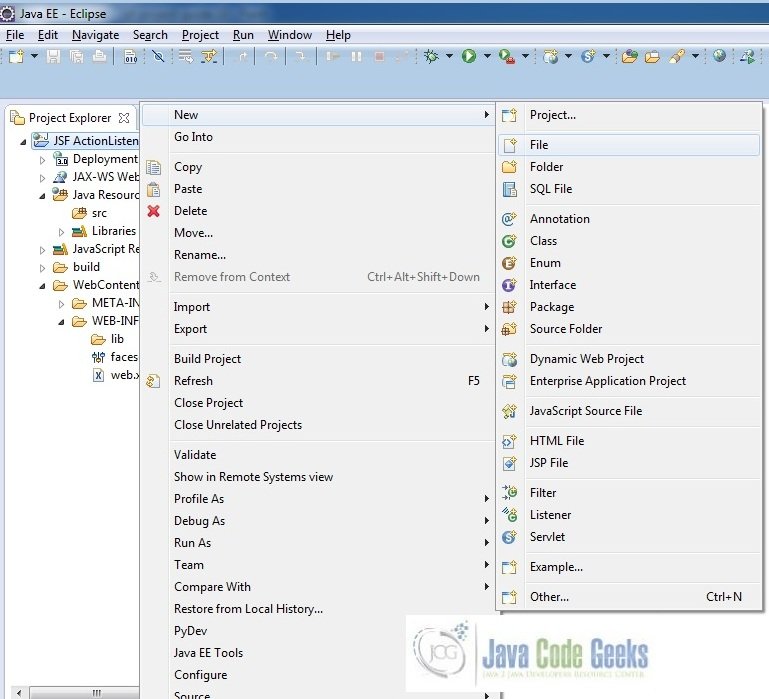Open the Import submenu
The height and width of the screenshot is (699, 769).
coord(318,307)
